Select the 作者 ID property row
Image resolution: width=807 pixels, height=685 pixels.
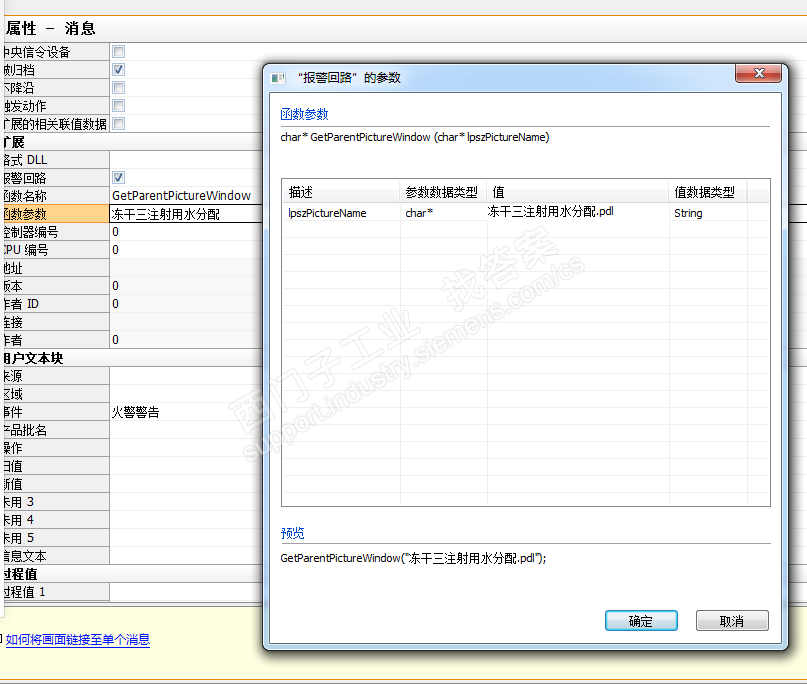(x=55, y=304)
